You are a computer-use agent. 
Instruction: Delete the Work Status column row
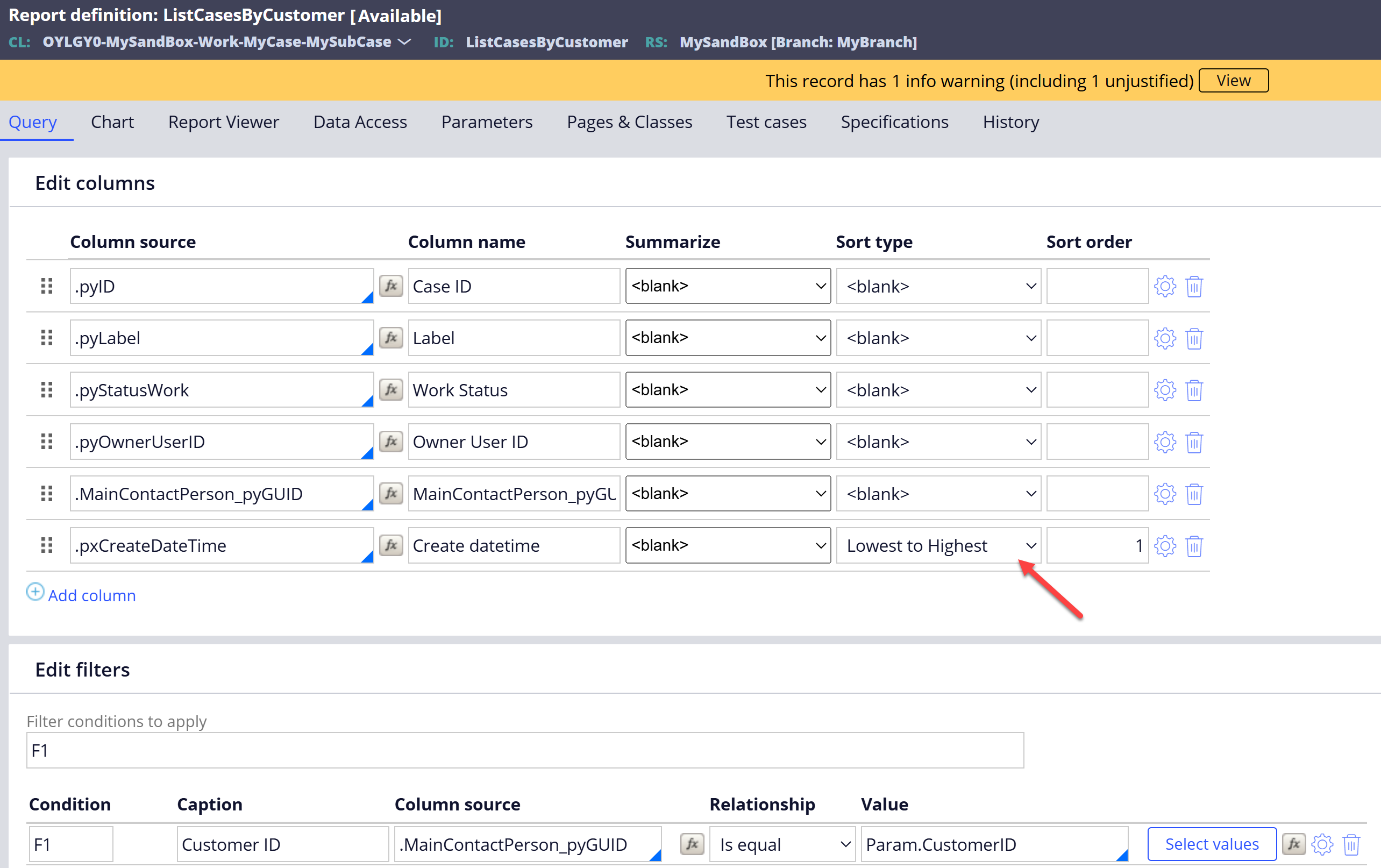pos(1194,390)
